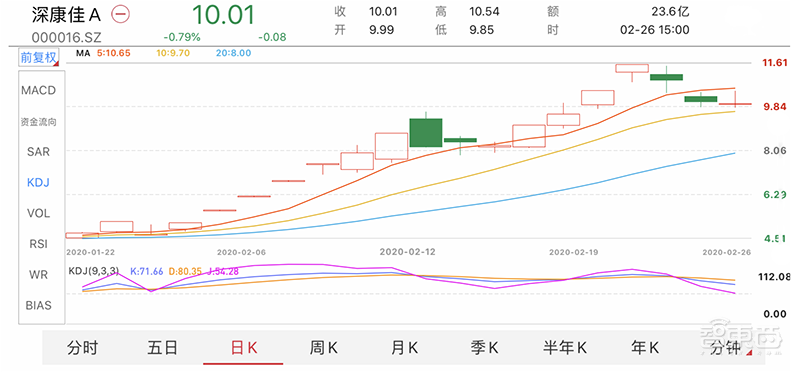800x372 pixels.
Task: Switch to the 年K tab
Action: [x=645, y=348]
